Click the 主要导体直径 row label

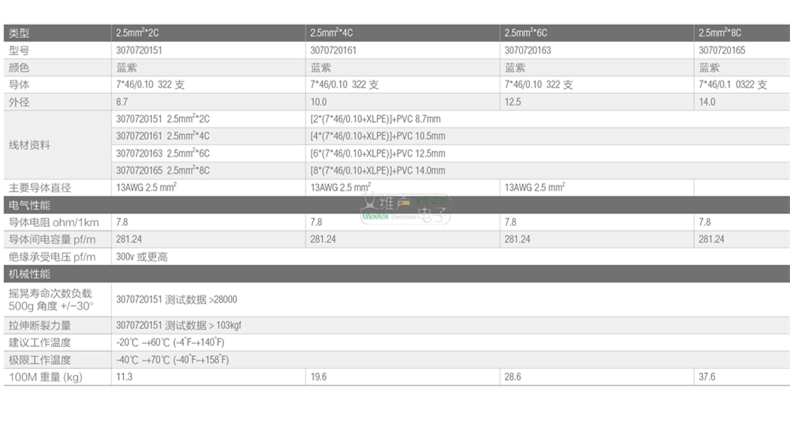pyautogui.click(x=40, y=188)
